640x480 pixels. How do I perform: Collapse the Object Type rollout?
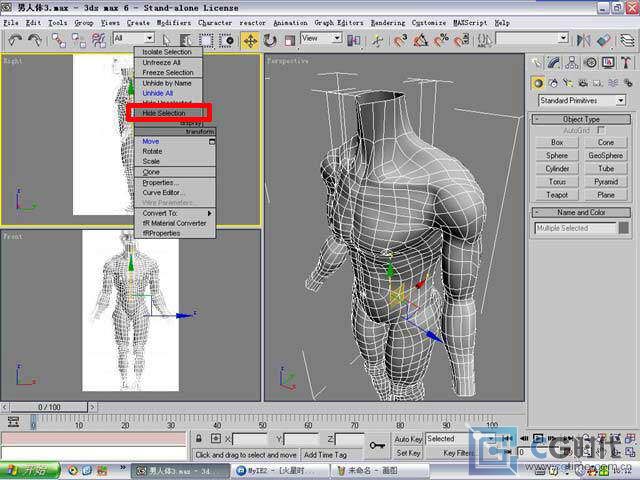581,119
